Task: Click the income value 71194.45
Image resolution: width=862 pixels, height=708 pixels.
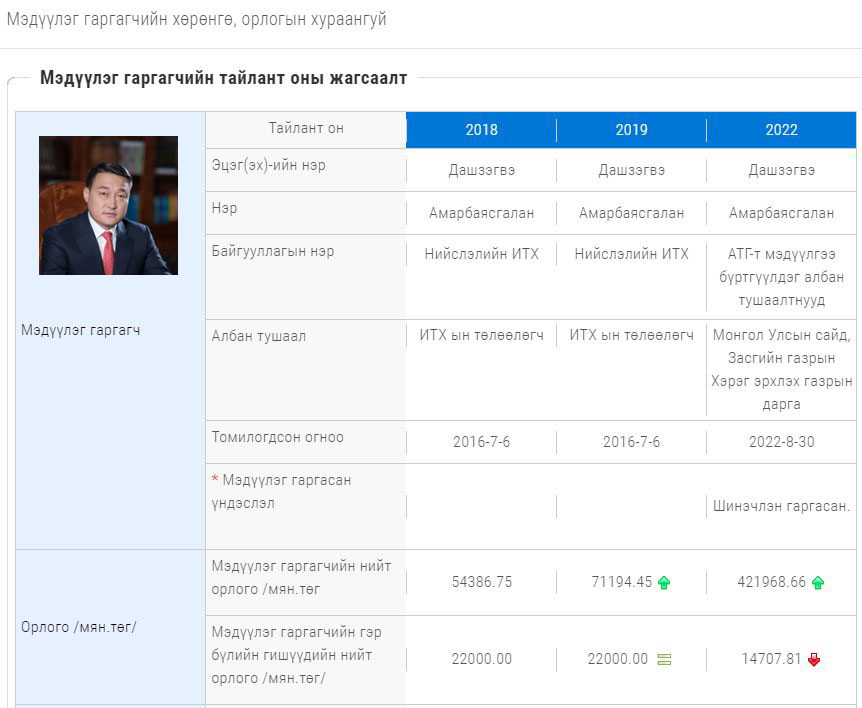Action: 622,582
